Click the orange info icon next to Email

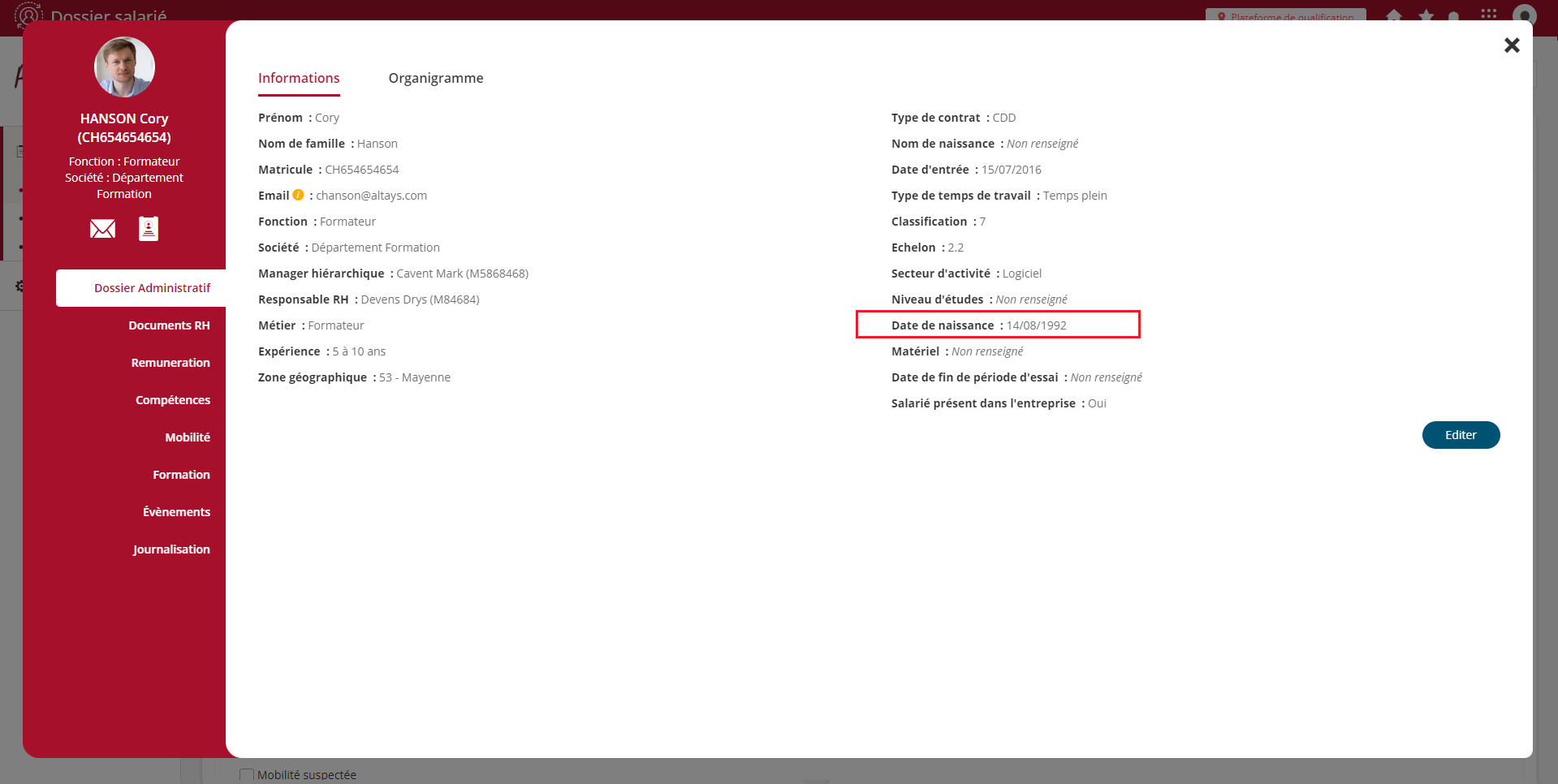click(x=298, y=195)
